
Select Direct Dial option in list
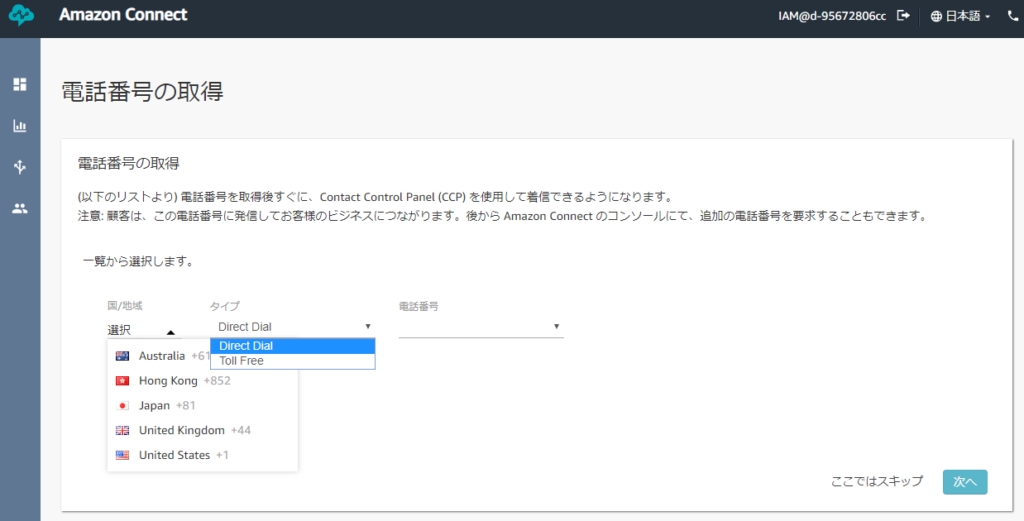coord(293,346)
